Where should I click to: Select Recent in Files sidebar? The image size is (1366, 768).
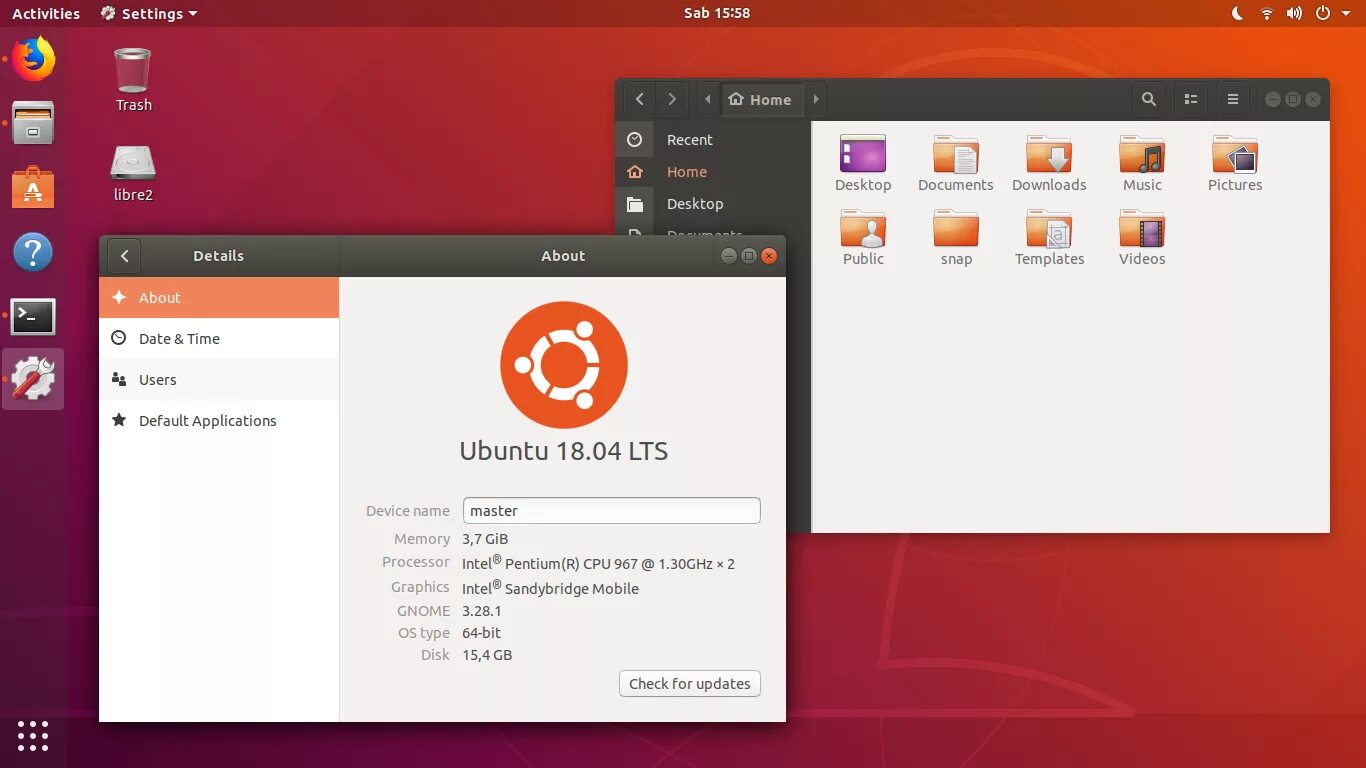click(x=712, y=140)
